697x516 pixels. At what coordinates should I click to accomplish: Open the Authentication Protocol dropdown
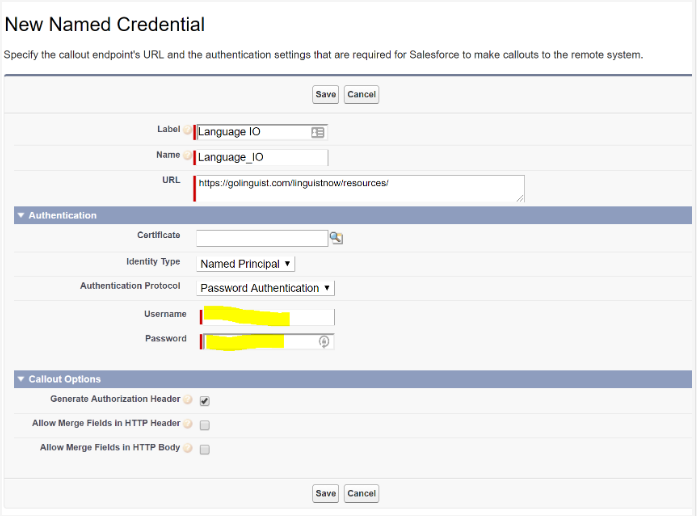265,288
